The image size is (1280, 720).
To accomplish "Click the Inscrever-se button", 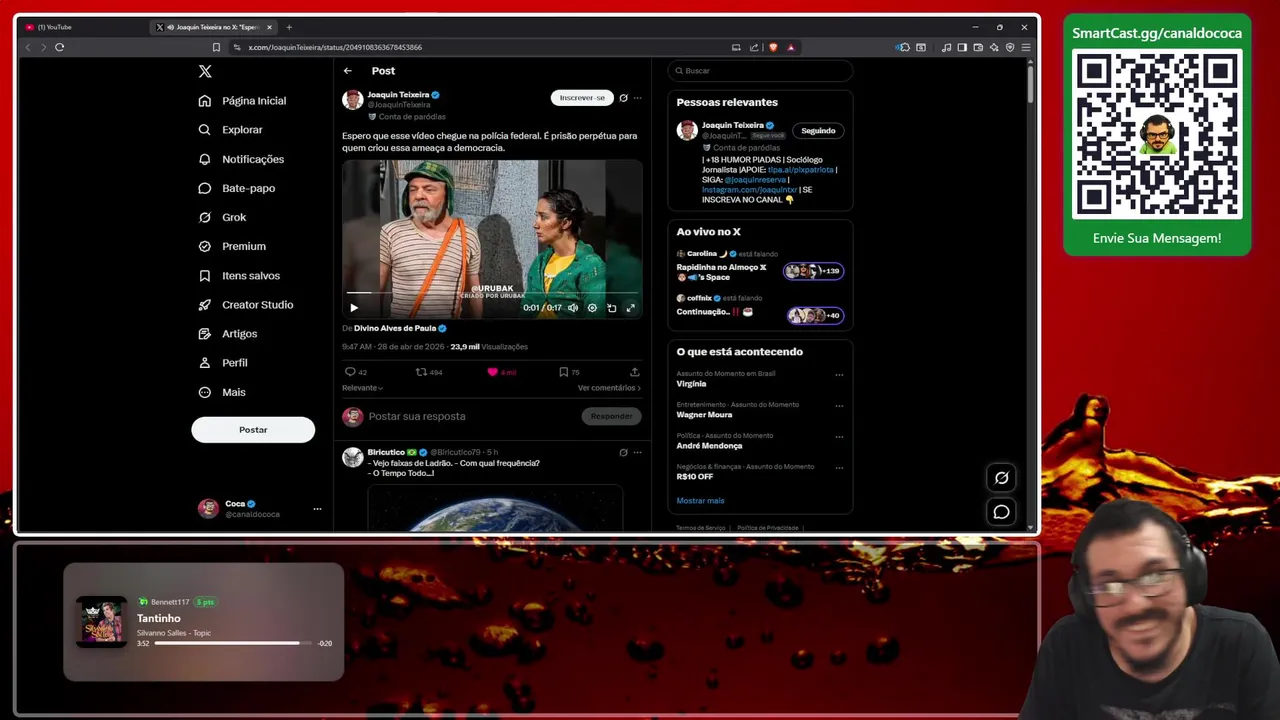I will 582,98.
